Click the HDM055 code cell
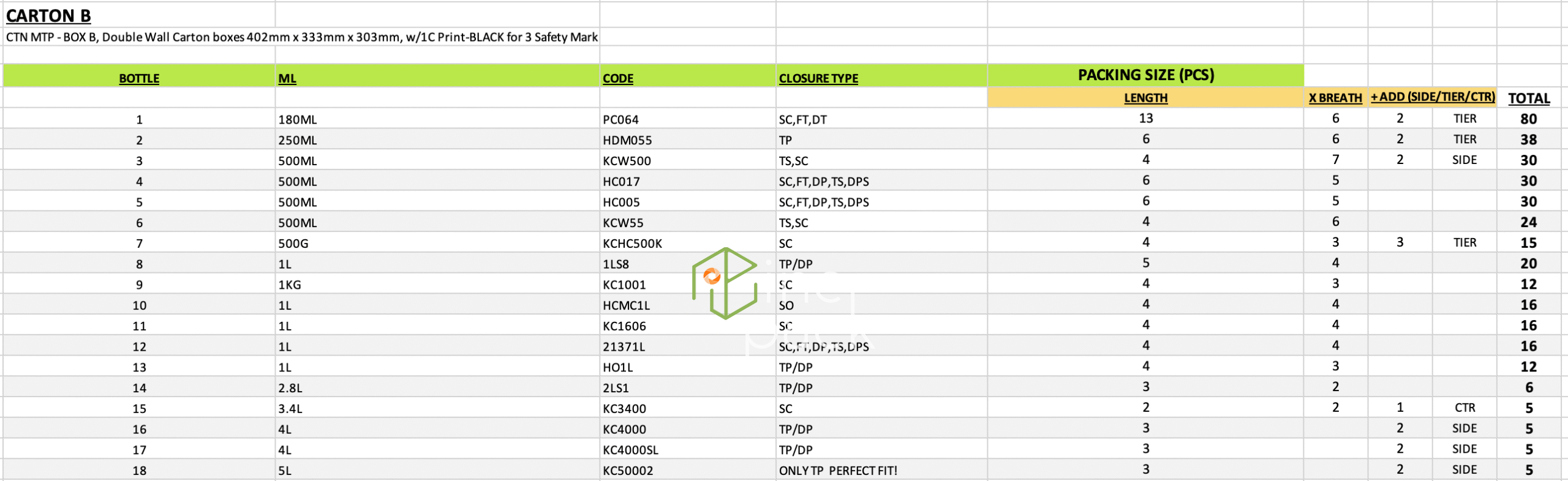Screen dimensions: 1568x481 627,140
